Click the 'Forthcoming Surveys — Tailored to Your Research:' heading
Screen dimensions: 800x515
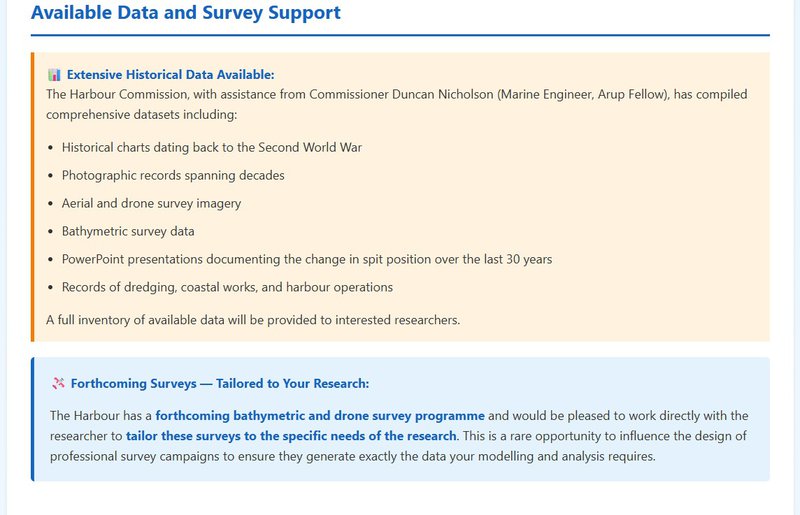tap(219, 384)
